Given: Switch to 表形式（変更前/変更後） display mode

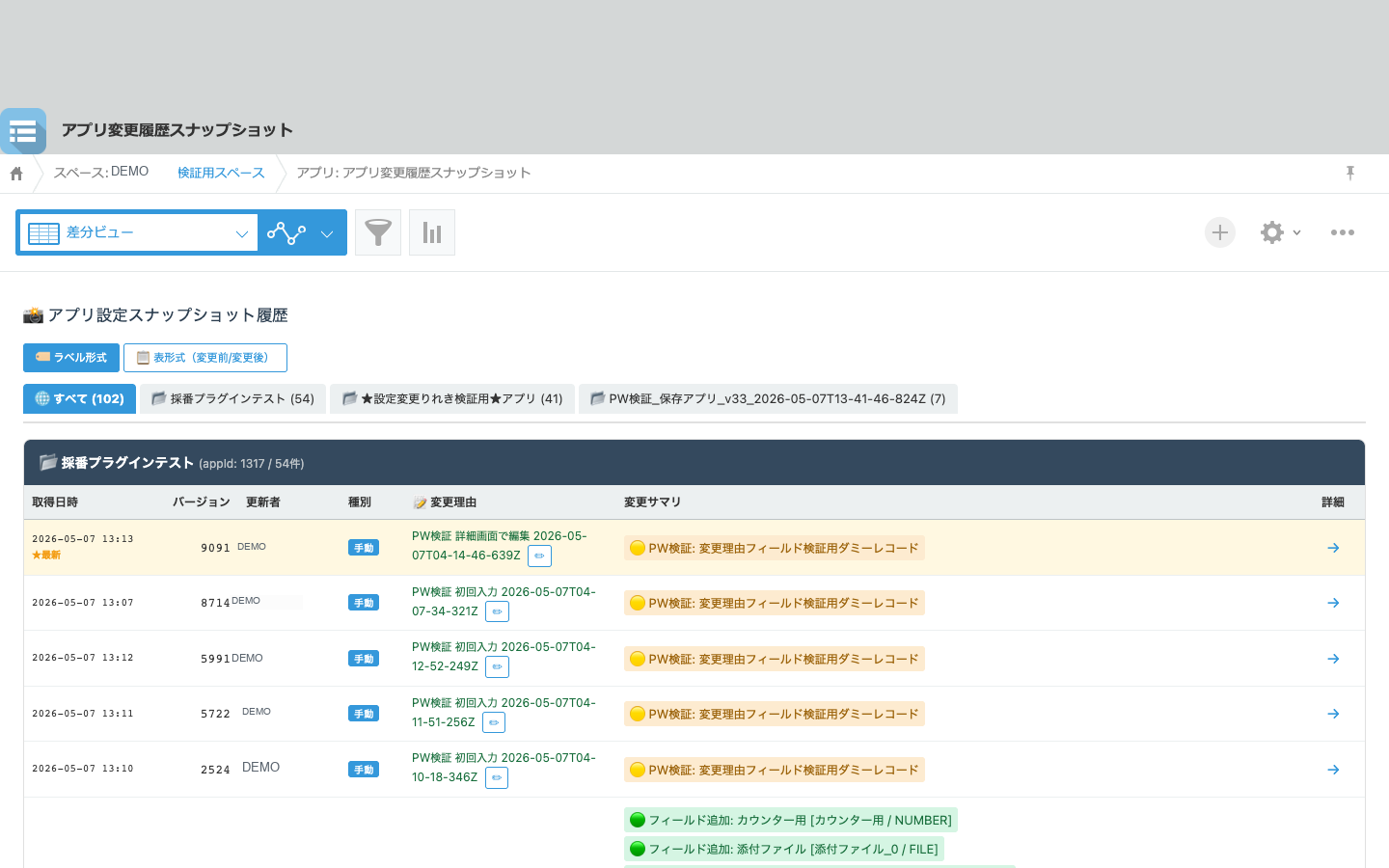Looking at the screenshot, I should (x=205, y=358).
